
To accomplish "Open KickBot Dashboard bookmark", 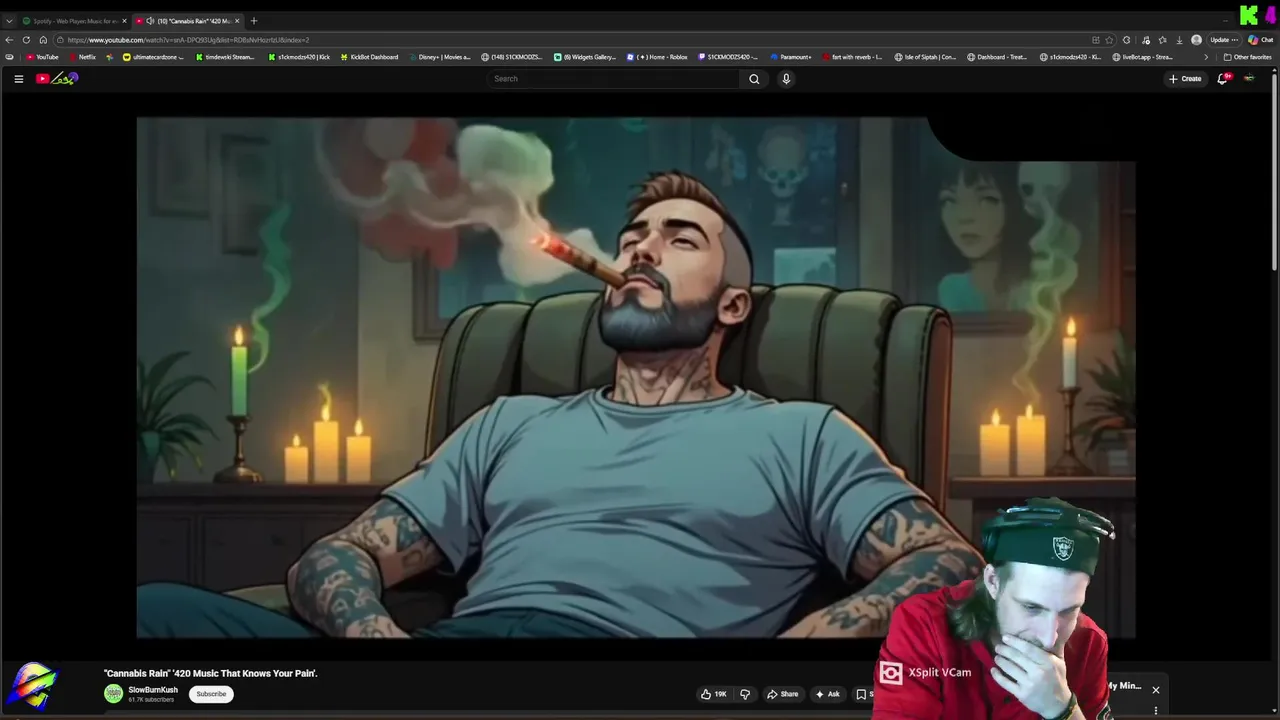I will pyautogui.click(x=369, y=57).
